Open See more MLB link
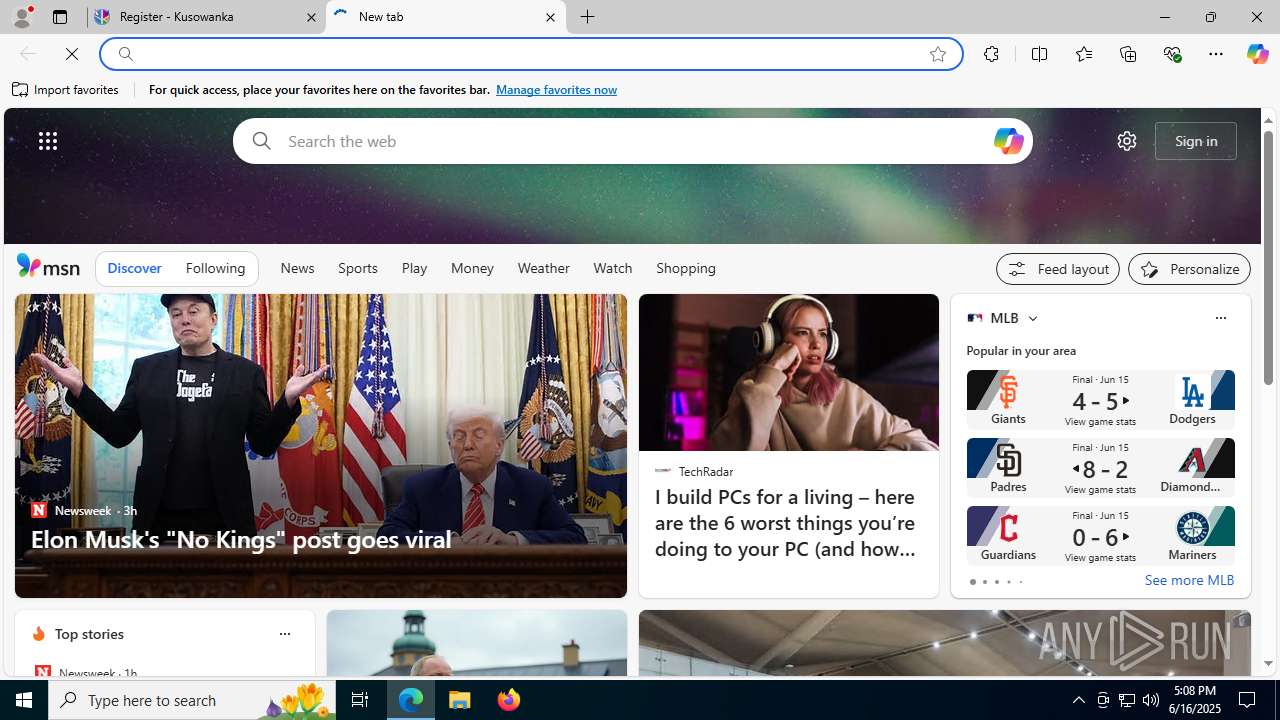 1189,580
